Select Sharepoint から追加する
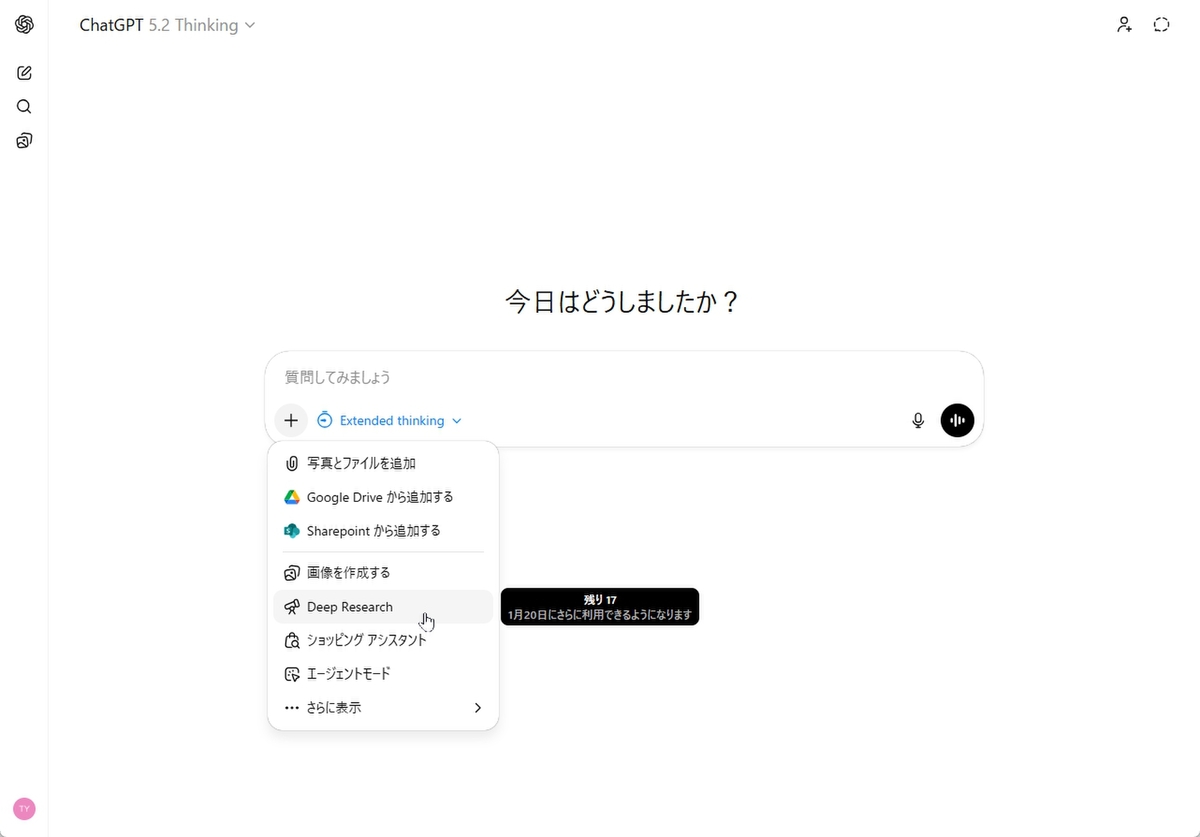1200x837 pixels. [383, 531]
